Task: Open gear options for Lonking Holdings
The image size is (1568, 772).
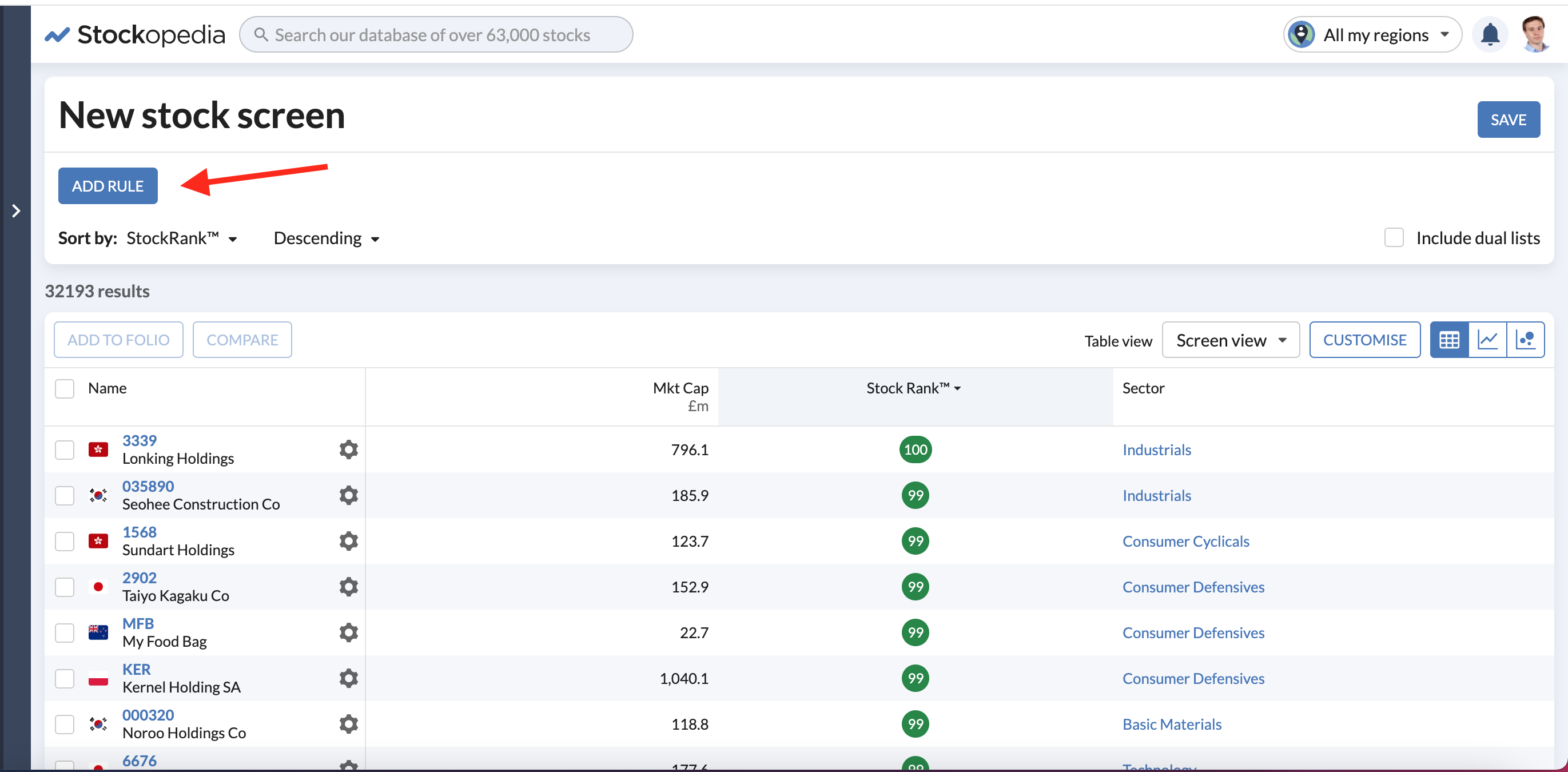Action: pos(348,449)
